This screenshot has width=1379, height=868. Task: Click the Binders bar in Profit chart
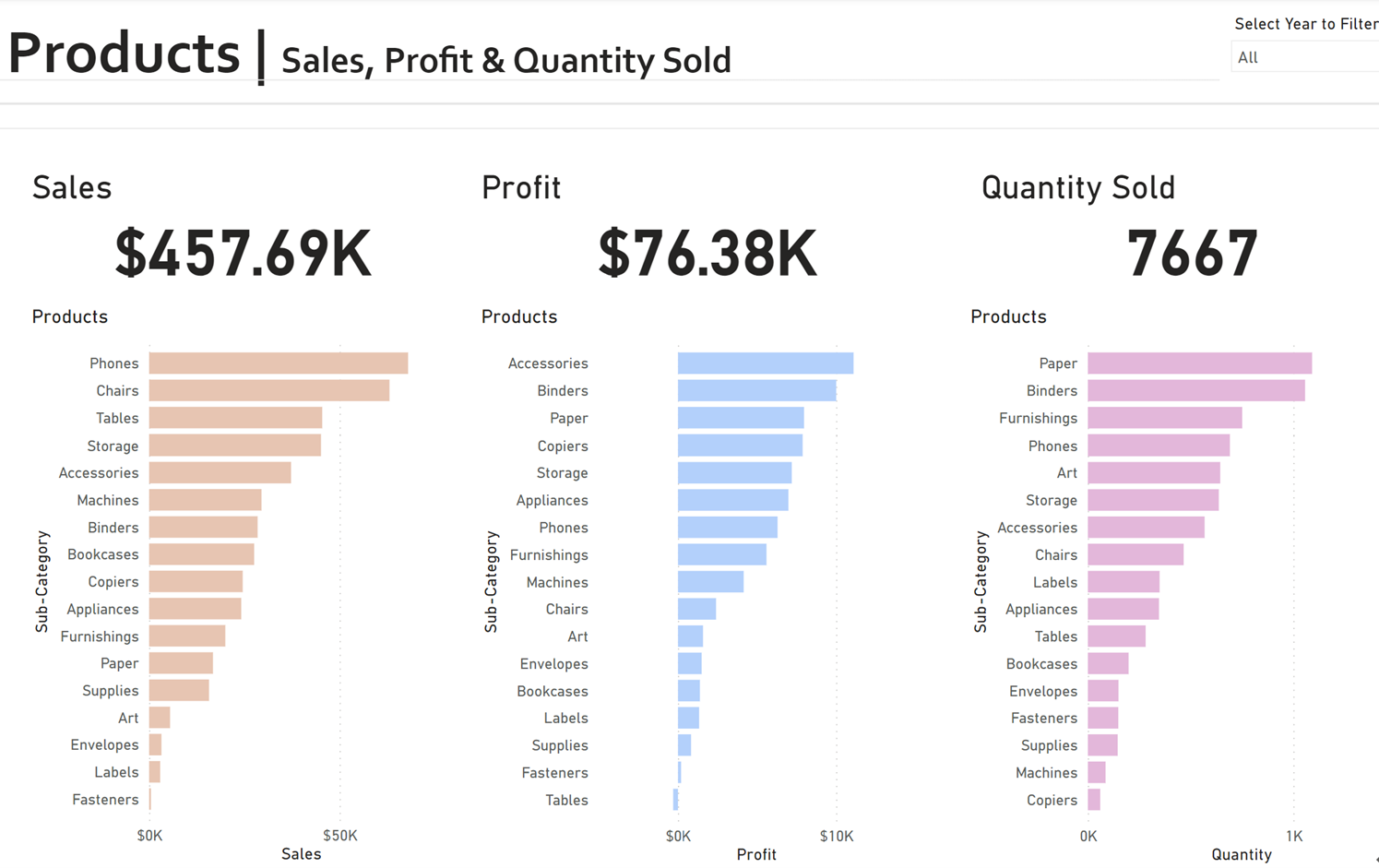tap(756, 391)
